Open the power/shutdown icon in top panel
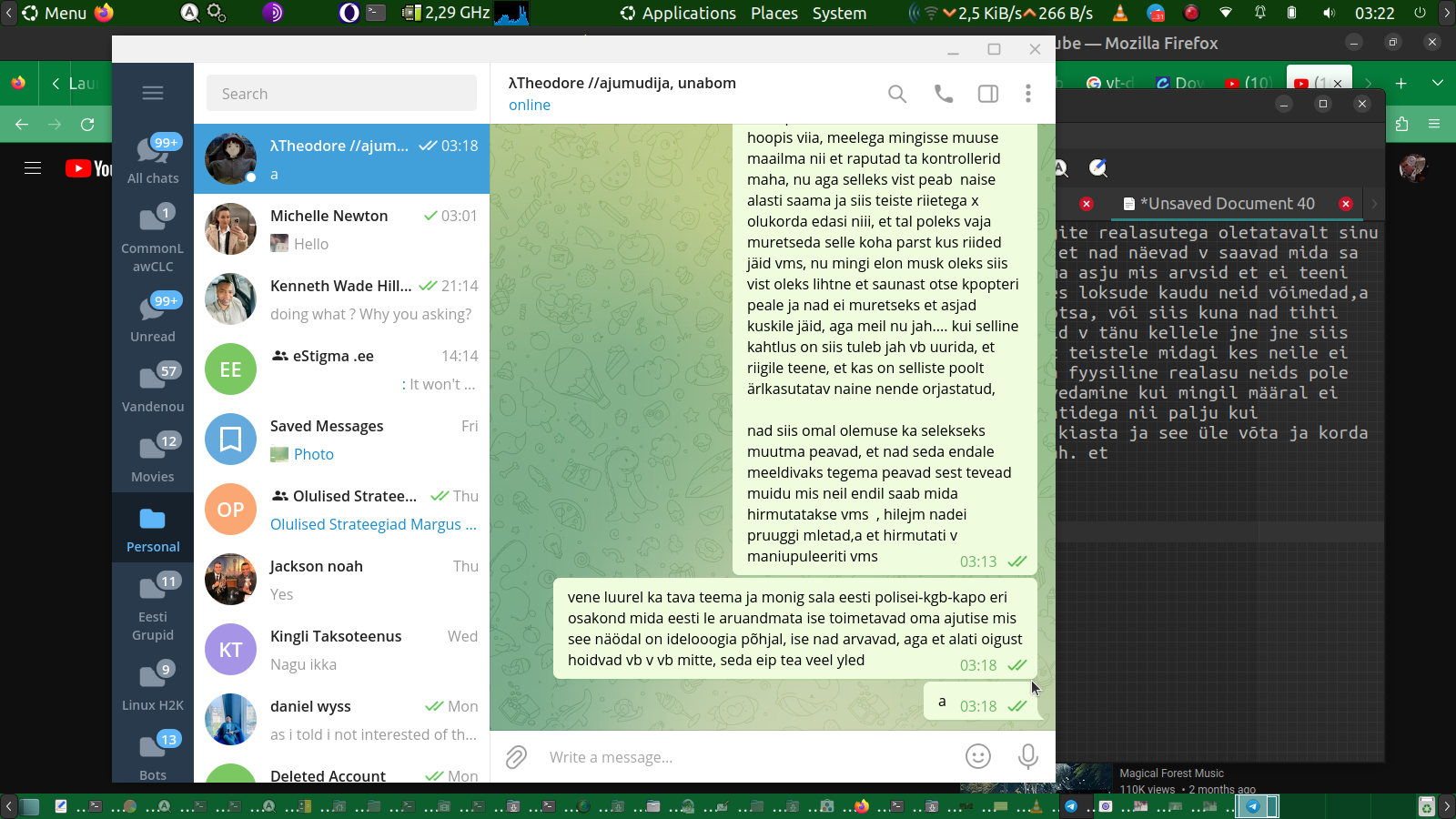 (x=1420, y=13)
